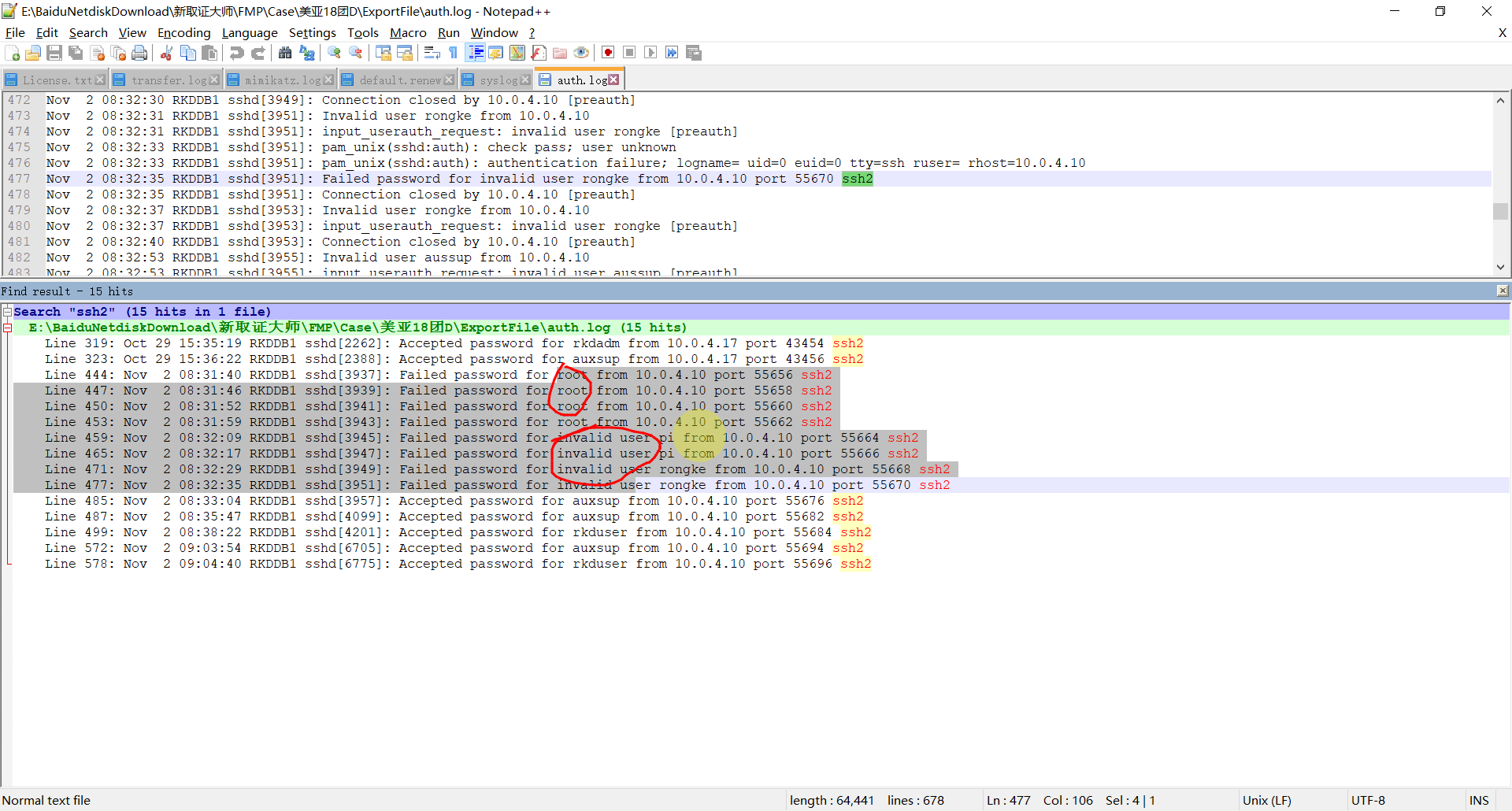The height and width of the screenshot is (811, 1512).
Task: Switch to the transfer.log tab
Action: pos(166,80)
